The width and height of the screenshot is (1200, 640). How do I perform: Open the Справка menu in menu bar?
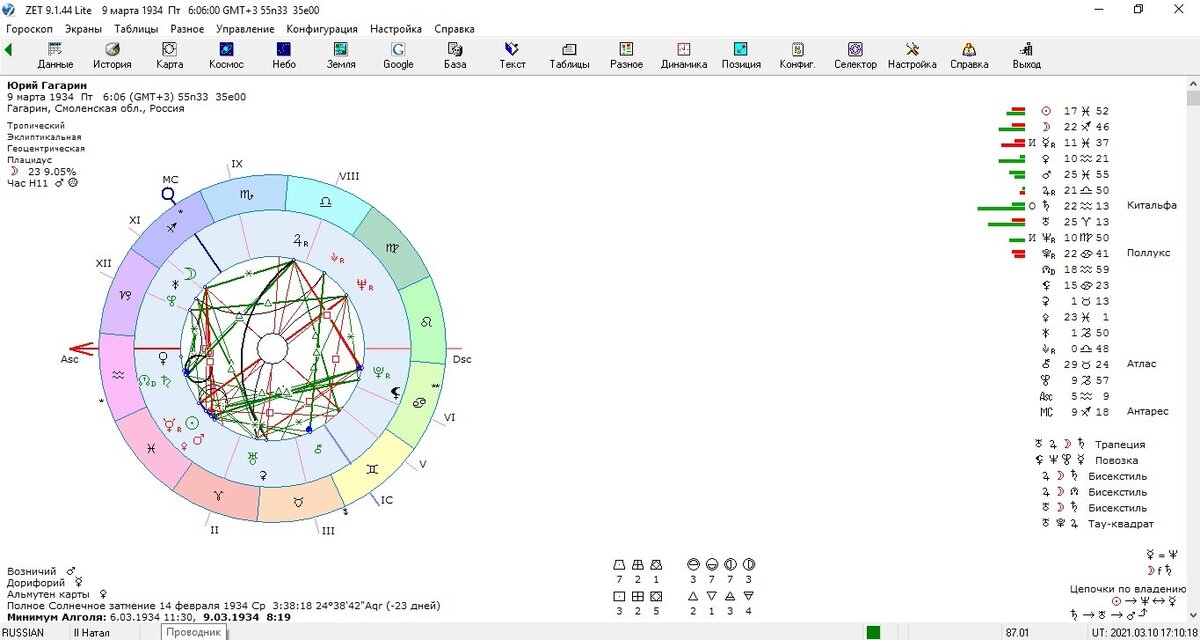(x=455, y=29)
